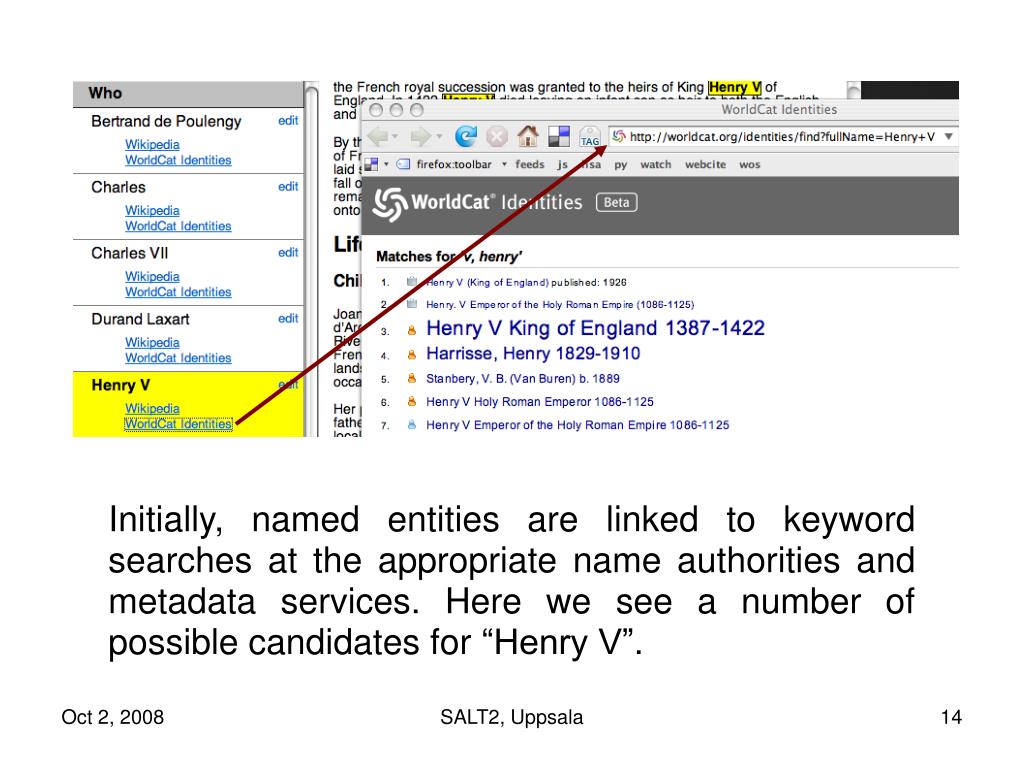Click the WorldCat Identities swirl logo
1024x768 pixels.
(390, 204)
